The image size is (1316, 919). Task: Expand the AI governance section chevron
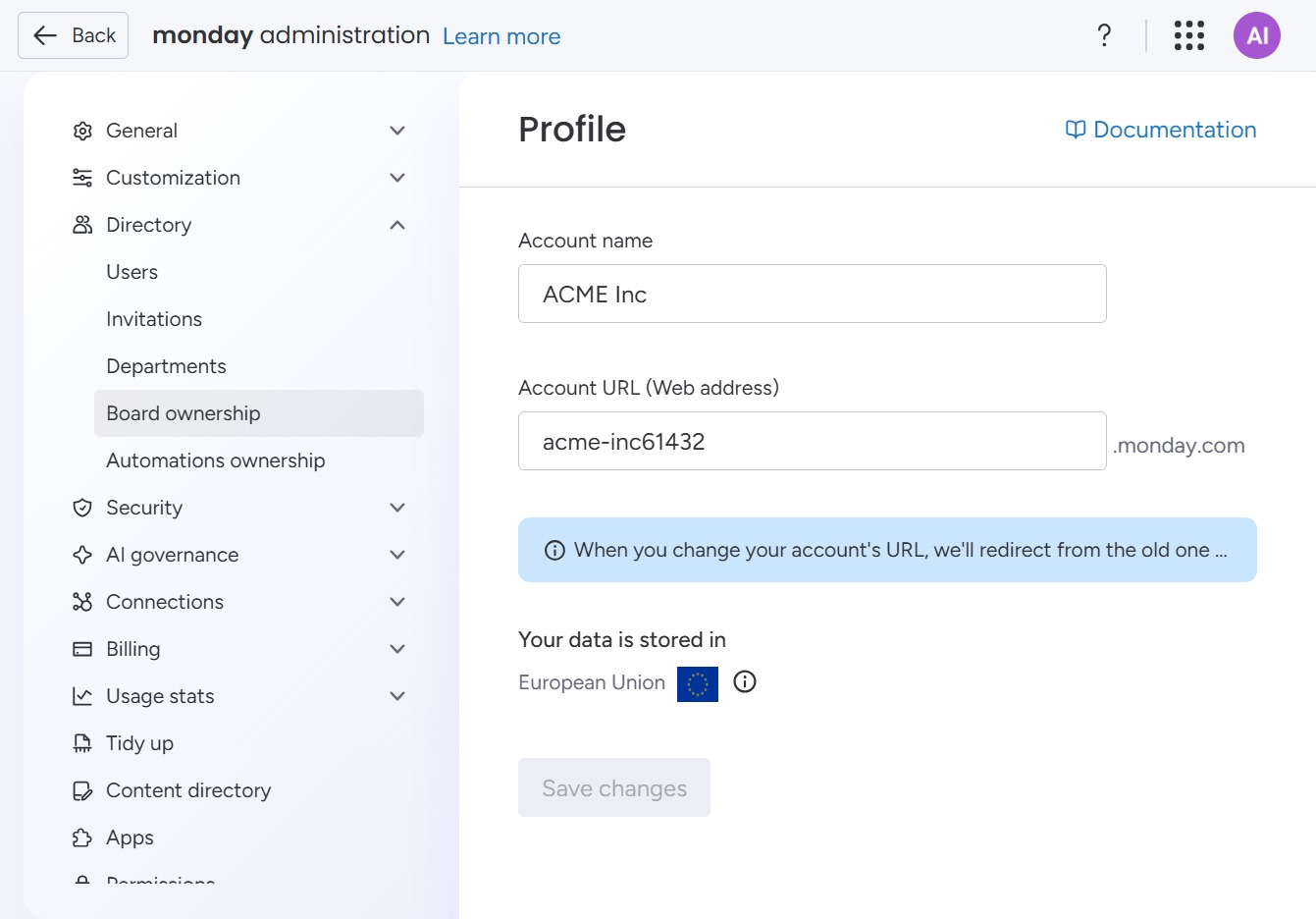click(397, 555)
